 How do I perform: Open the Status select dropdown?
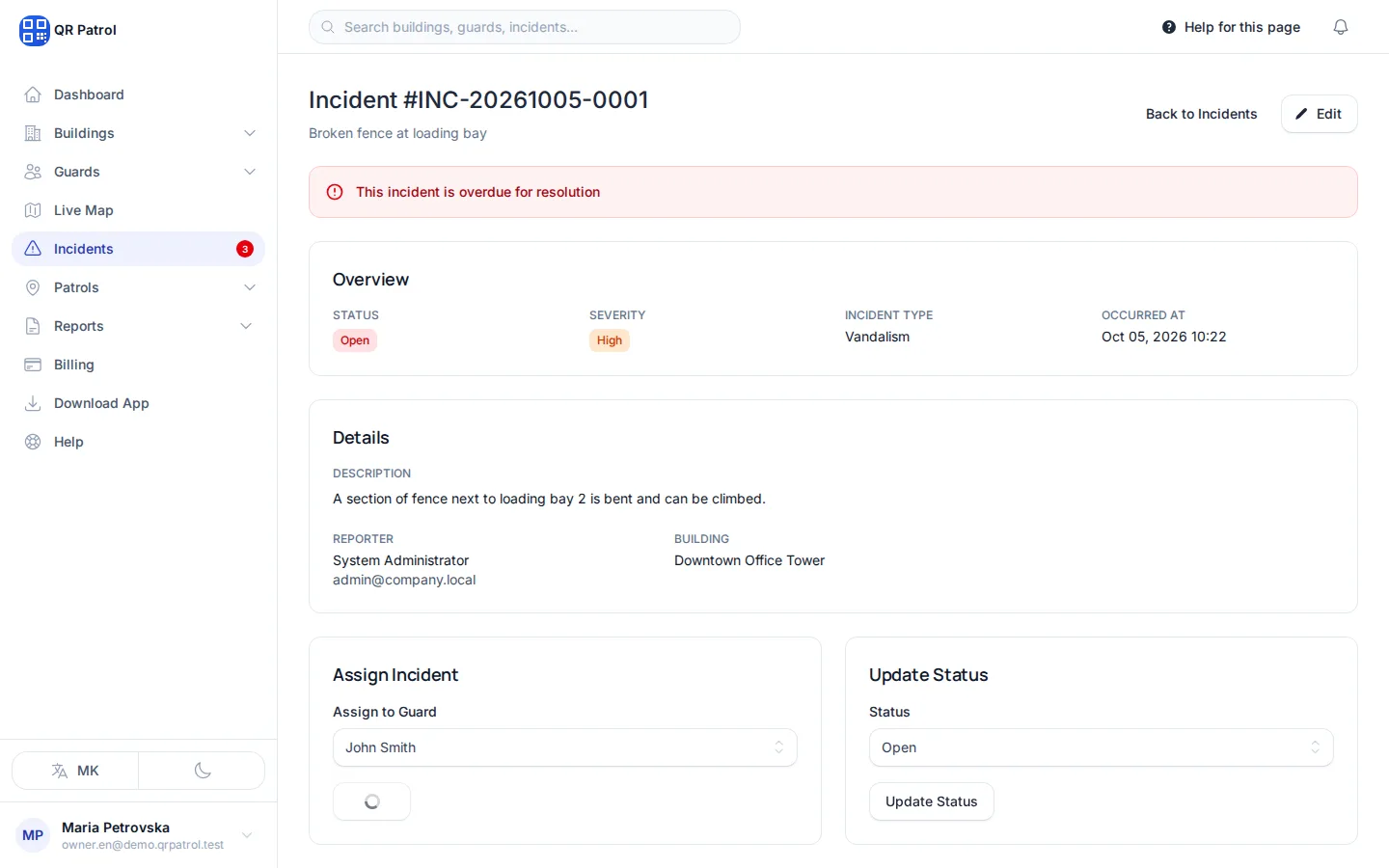(1102, 747)
